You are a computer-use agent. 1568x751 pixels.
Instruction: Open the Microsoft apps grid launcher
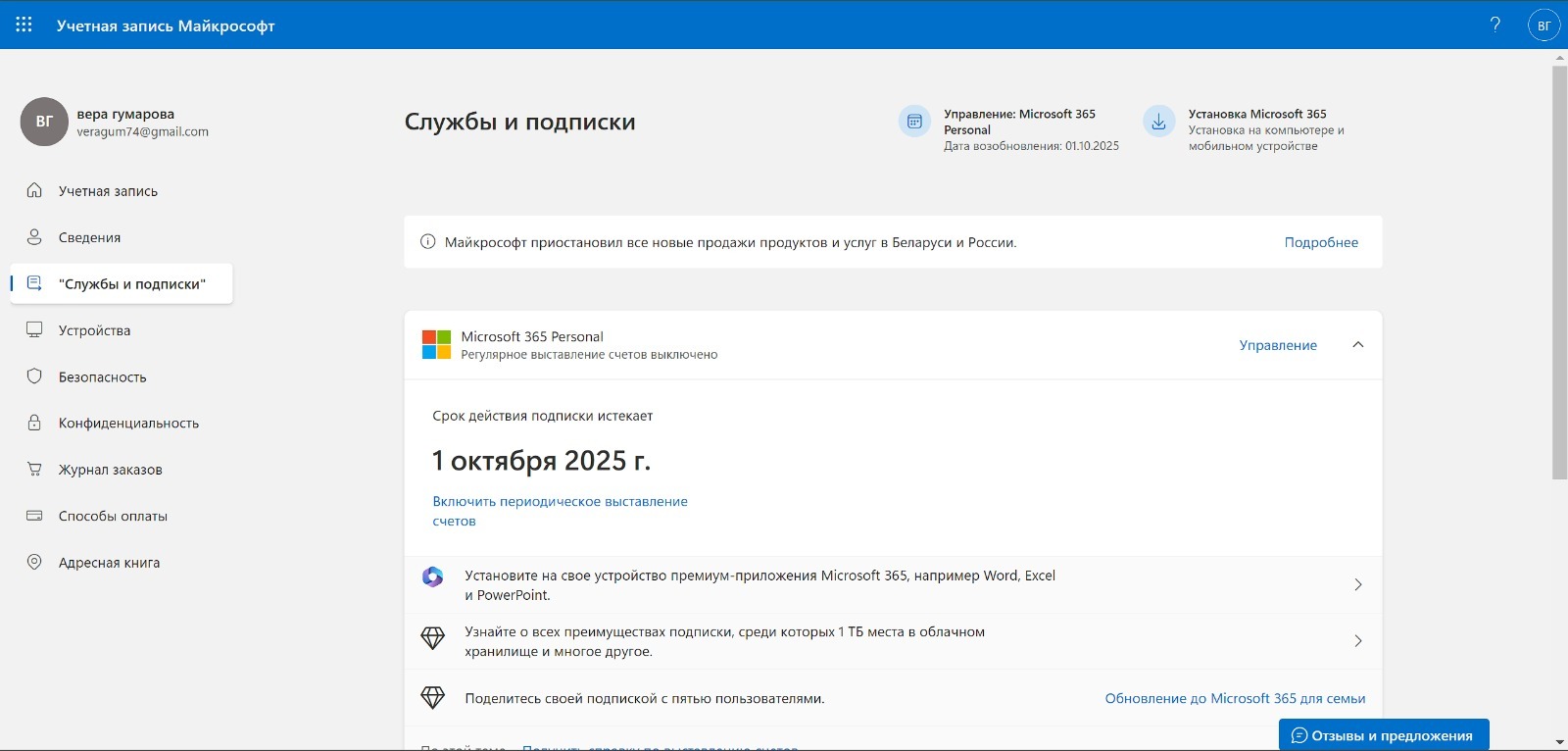tap(24, 25)
